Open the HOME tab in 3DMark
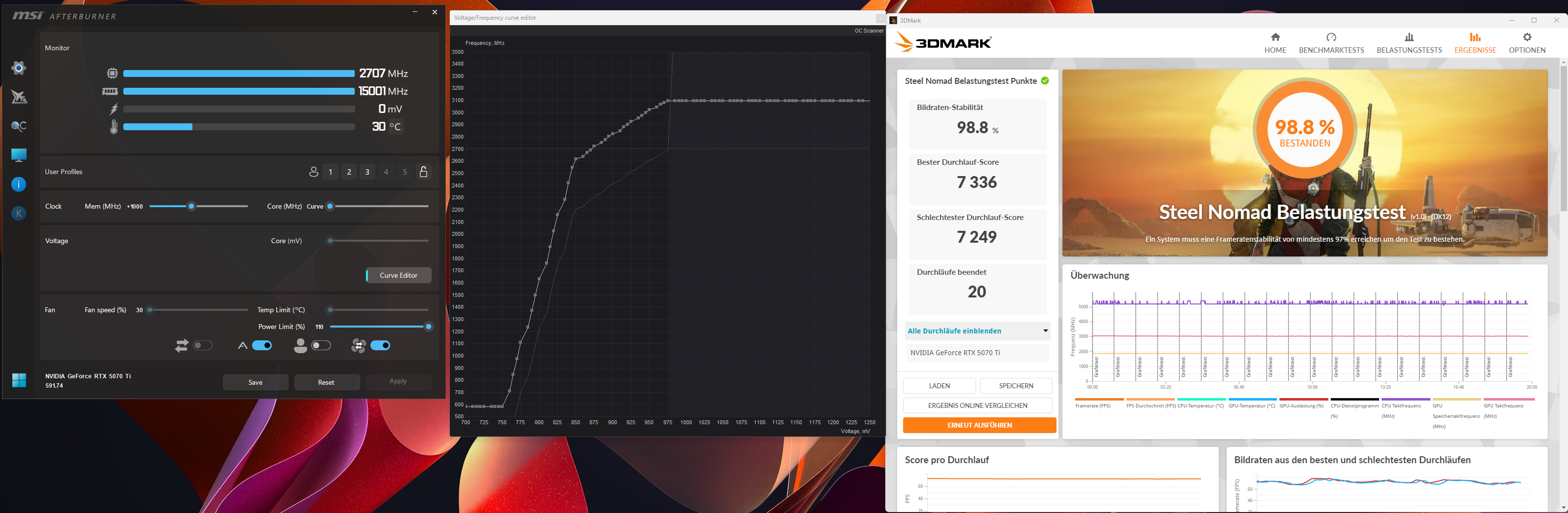 [x=1275, y=43]
